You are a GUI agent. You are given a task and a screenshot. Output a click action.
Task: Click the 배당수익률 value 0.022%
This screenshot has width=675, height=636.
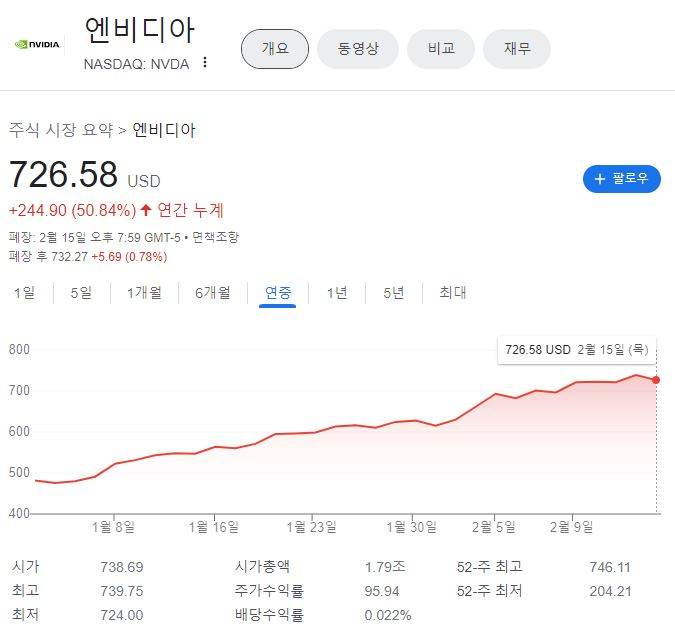point(388,615)
